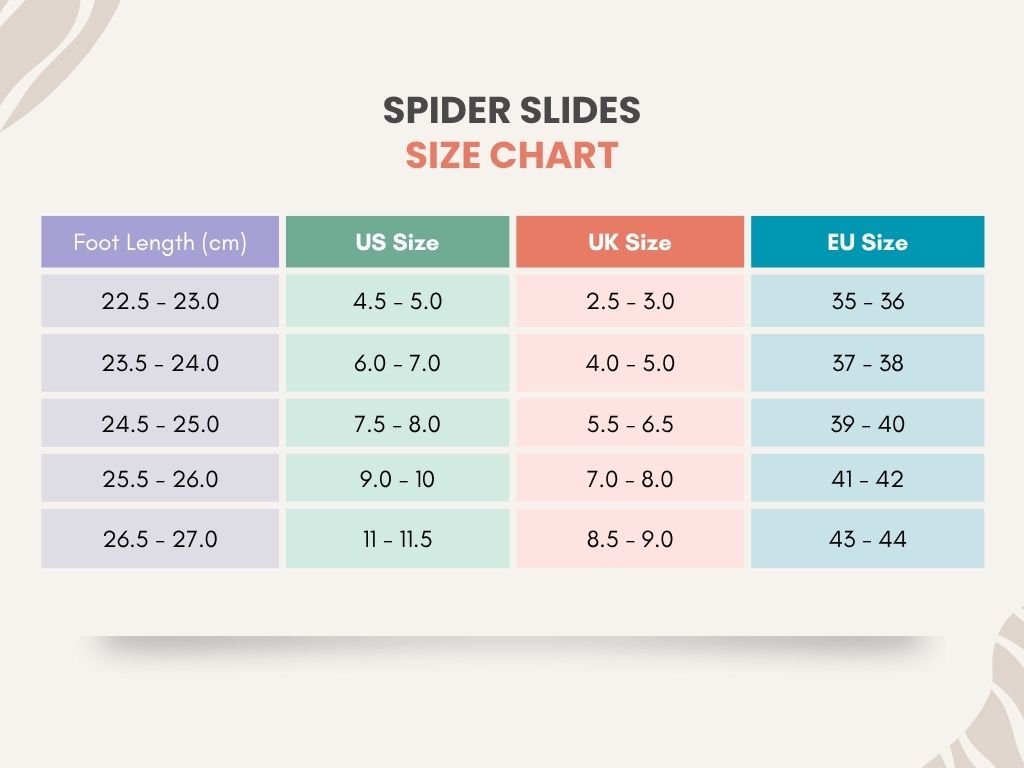Viewport: 1024px width, 768px height.
Task: Click UK size cell 5.5 - 6.5
Action: coord(630,424)
